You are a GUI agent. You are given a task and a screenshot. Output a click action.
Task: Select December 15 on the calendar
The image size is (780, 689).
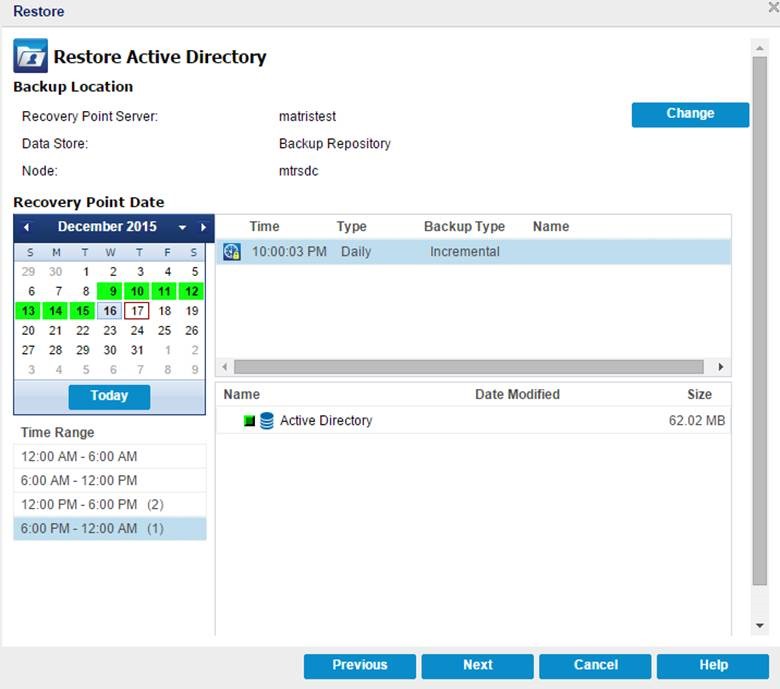(83, 311)
